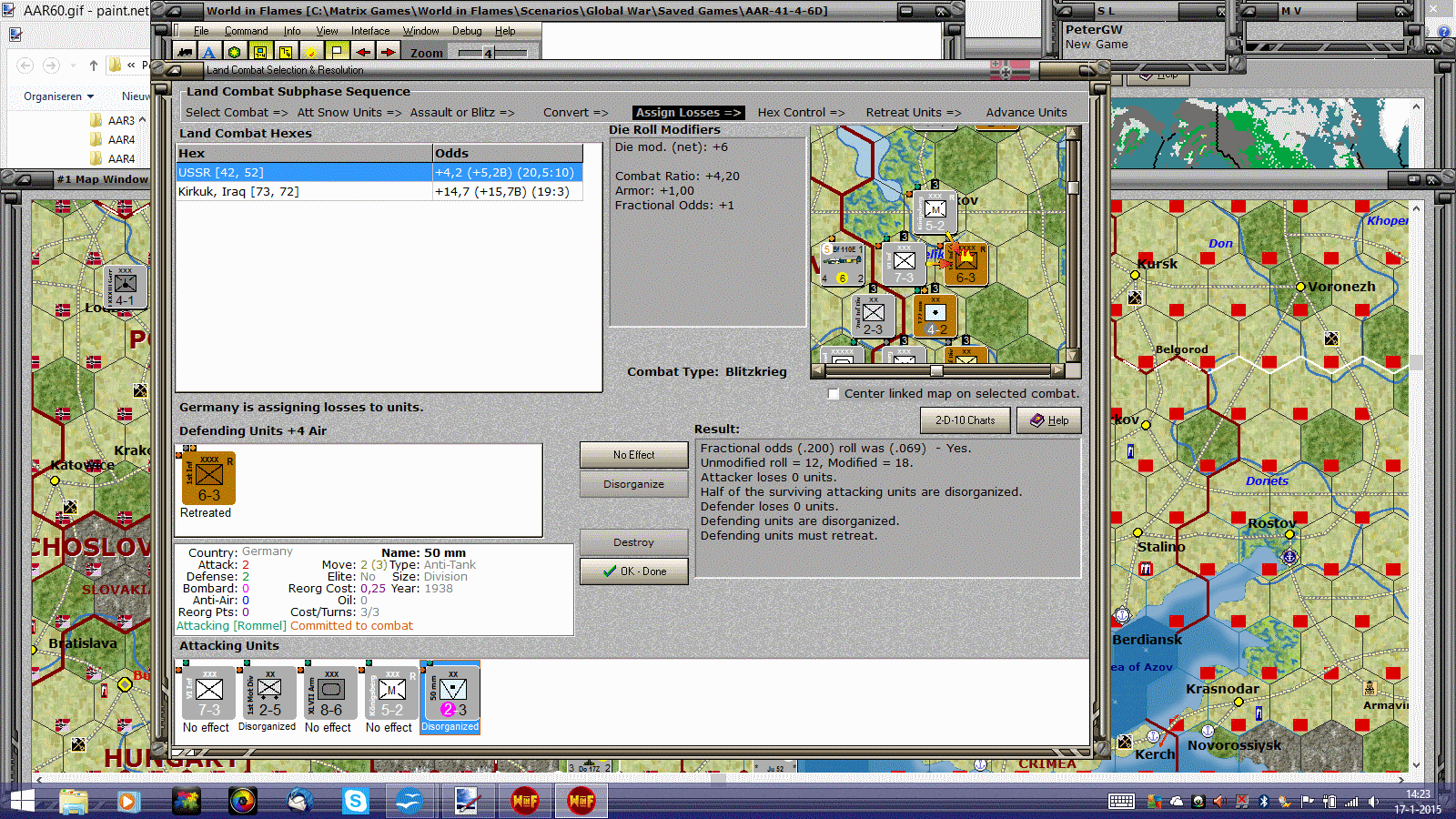Click the blue letter A toolbar icon

209,52
